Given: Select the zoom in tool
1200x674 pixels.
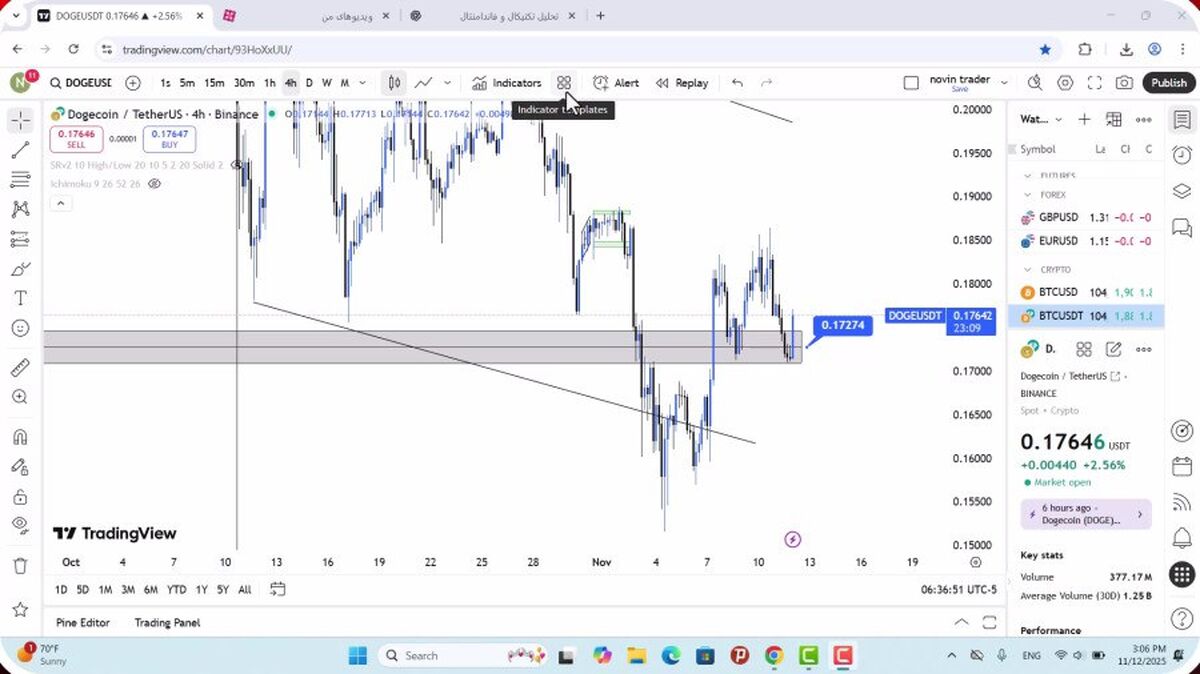Looking at the screenshot, I should (x=20, y=397).
